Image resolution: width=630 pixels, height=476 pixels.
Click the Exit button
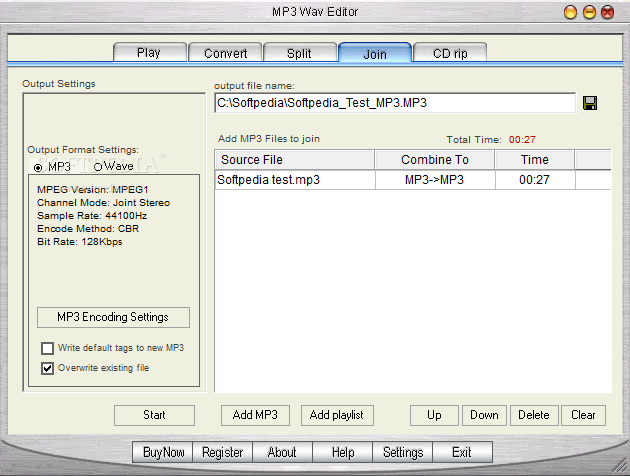pyautogui.click(x=462, y=452)
